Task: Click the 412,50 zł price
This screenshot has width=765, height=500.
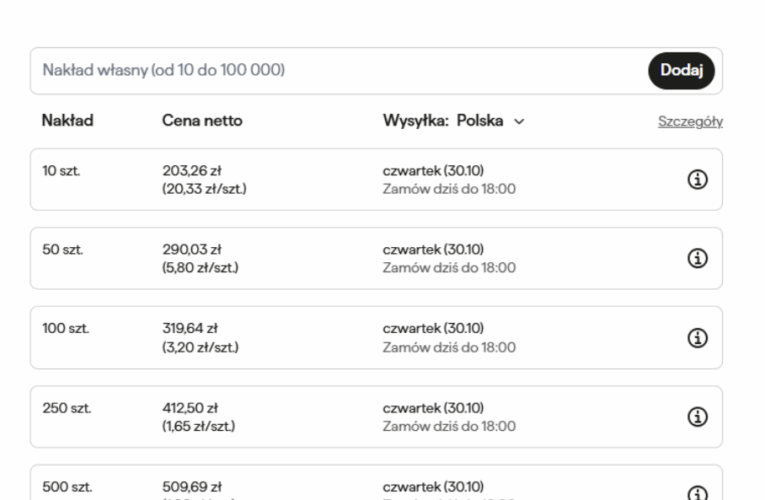Action: pos(190,408)
